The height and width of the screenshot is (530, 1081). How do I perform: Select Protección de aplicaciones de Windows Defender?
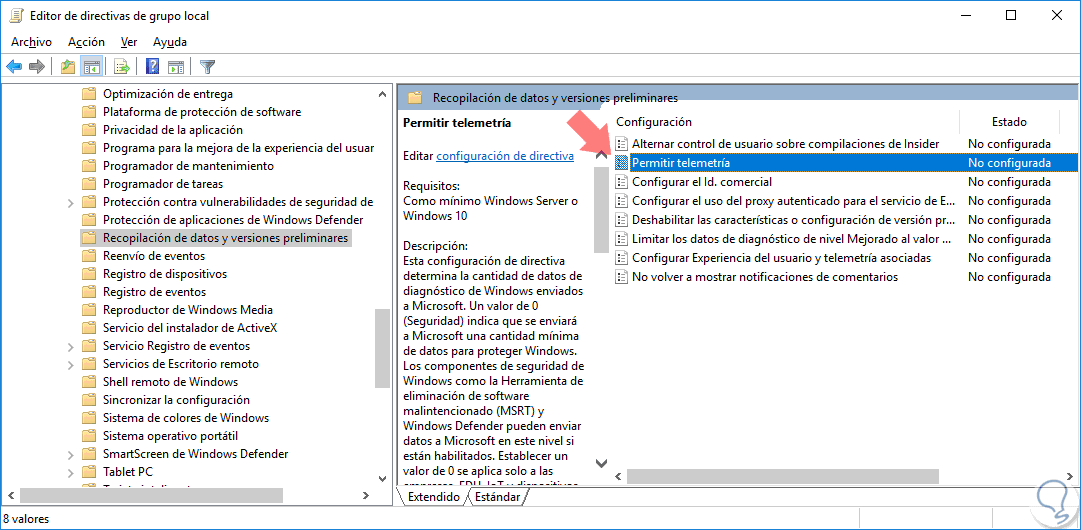(x=233, y=220)
